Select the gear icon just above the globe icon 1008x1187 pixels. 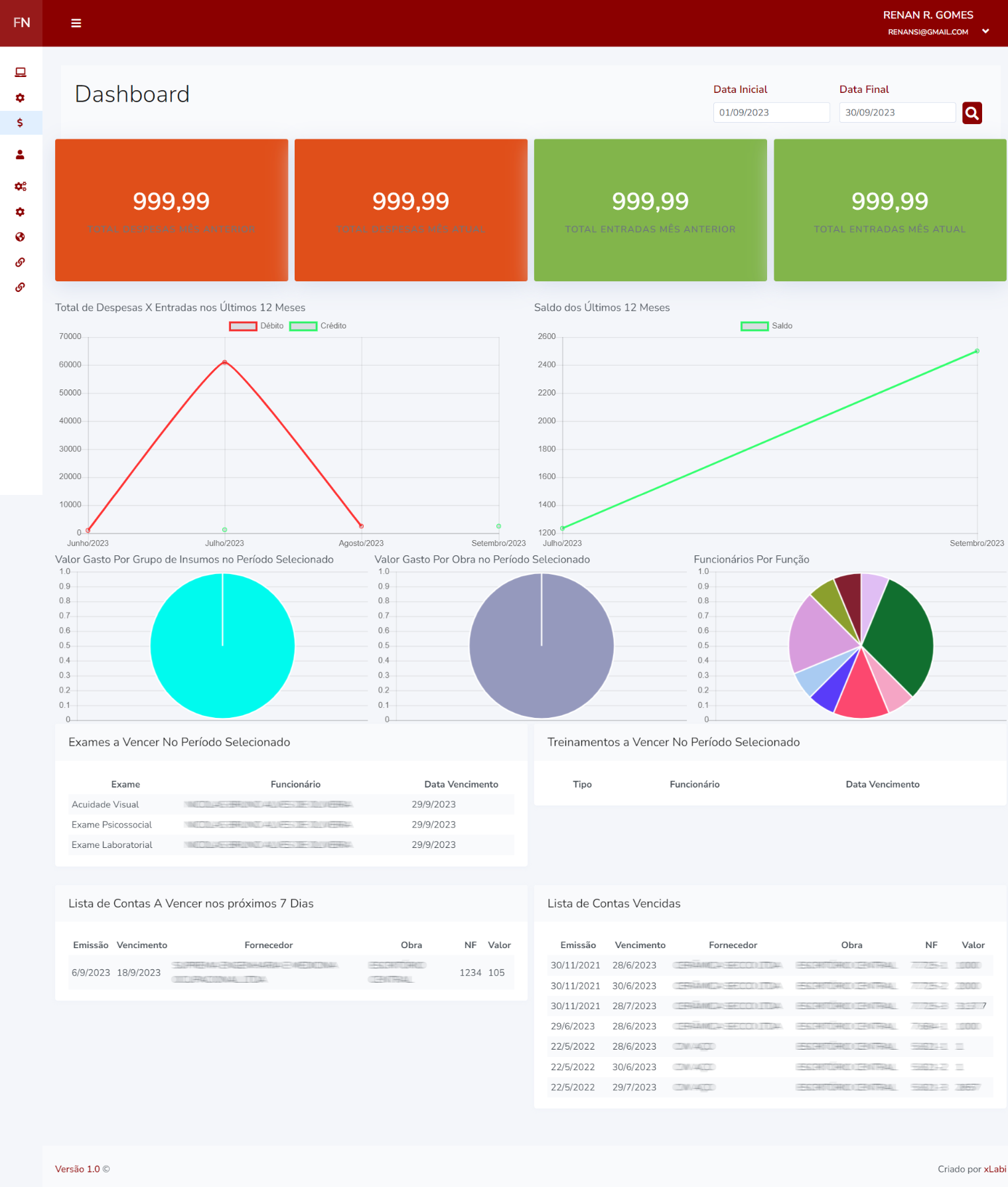pyautogui.click(x=21, y=212)
